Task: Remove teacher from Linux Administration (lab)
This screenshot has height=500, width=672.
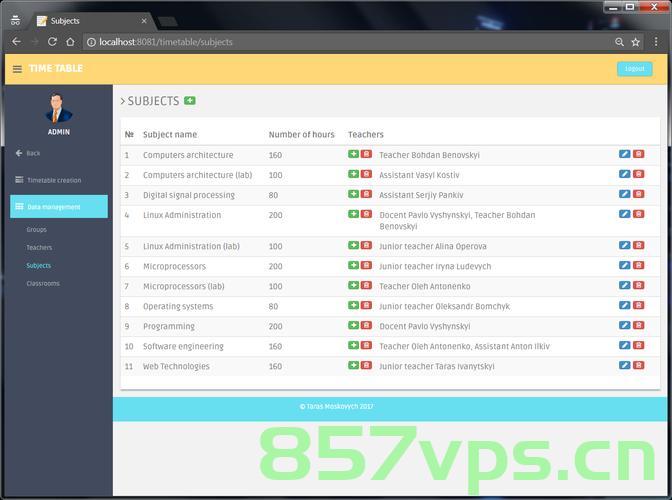Action: pos(366,246)
